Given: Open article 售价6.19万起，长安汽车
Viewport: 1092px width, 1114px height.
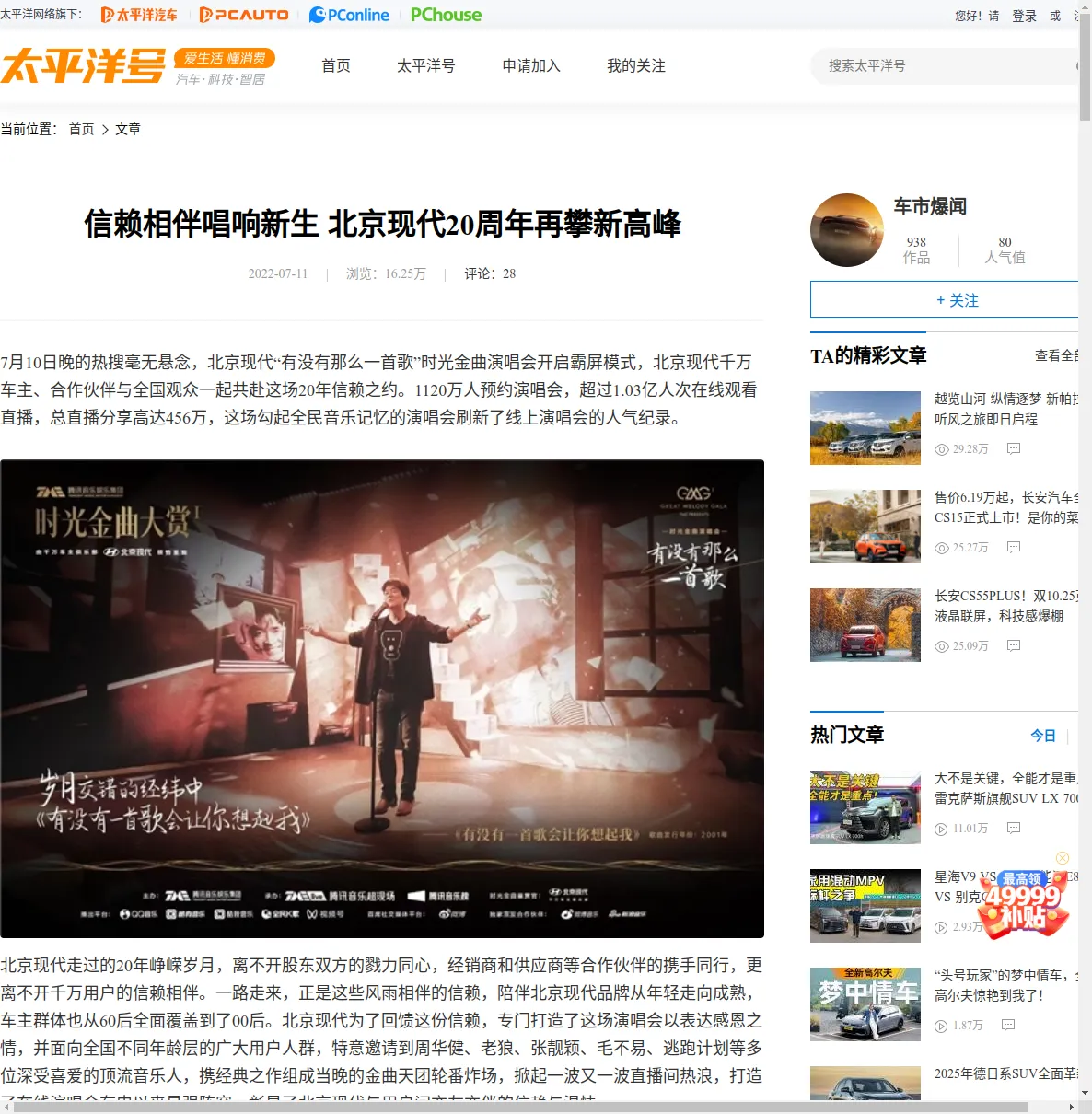Looking at the screenshot, I should coord(1006,507).
